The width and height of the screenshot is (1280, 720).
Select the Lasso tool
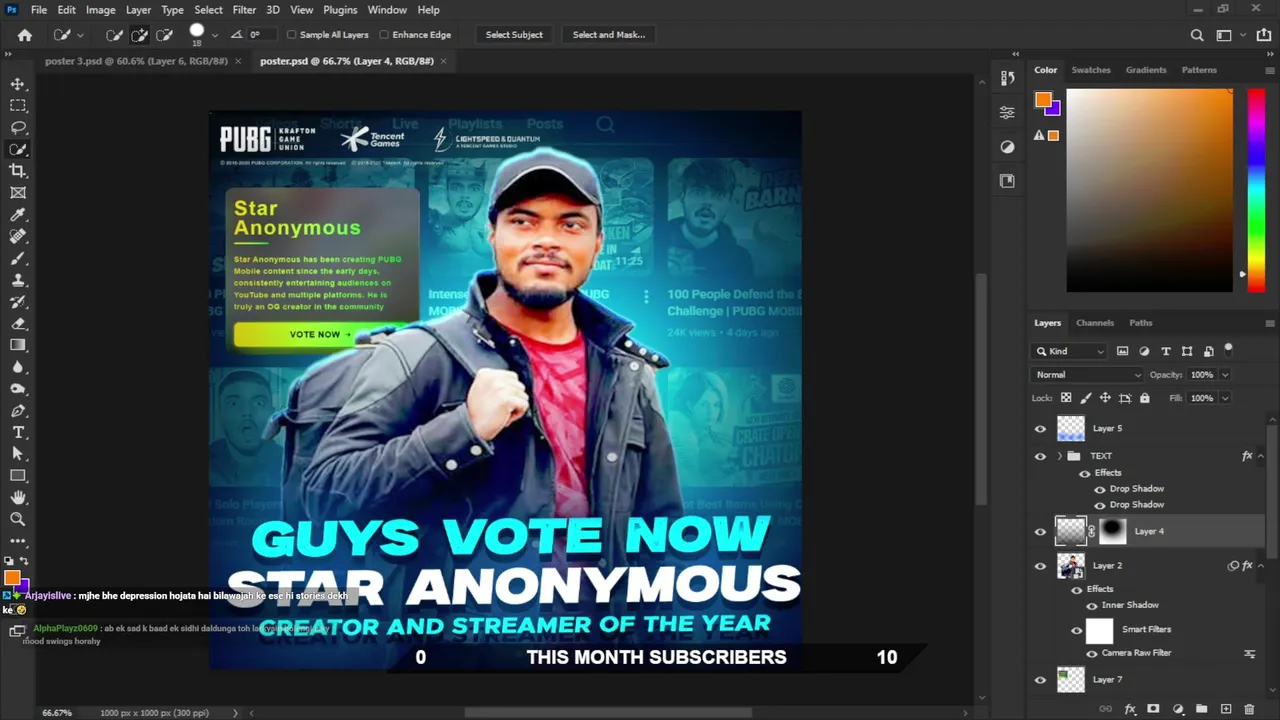[x=18, y=128]
